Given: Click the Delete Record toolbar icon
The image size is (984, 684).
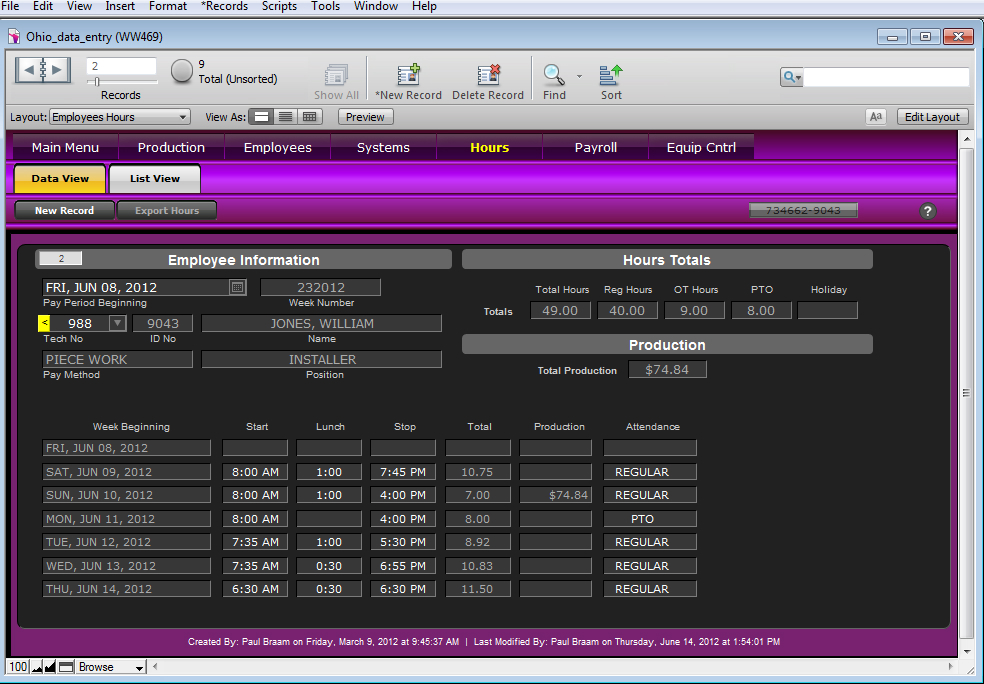Looking at the screenshot, I should 488,76.
